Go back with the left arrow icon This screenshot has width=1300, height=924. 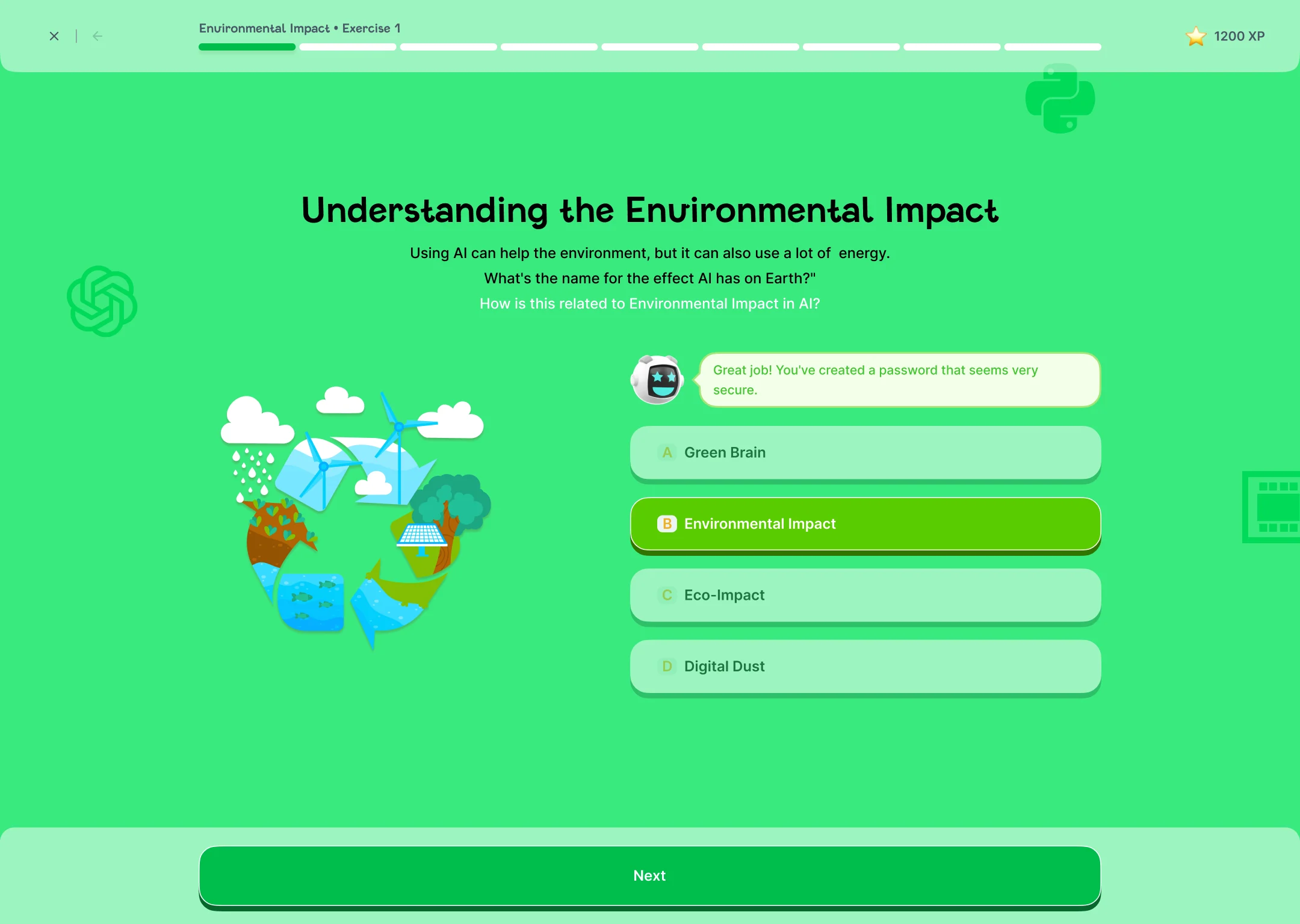point(97,36)
